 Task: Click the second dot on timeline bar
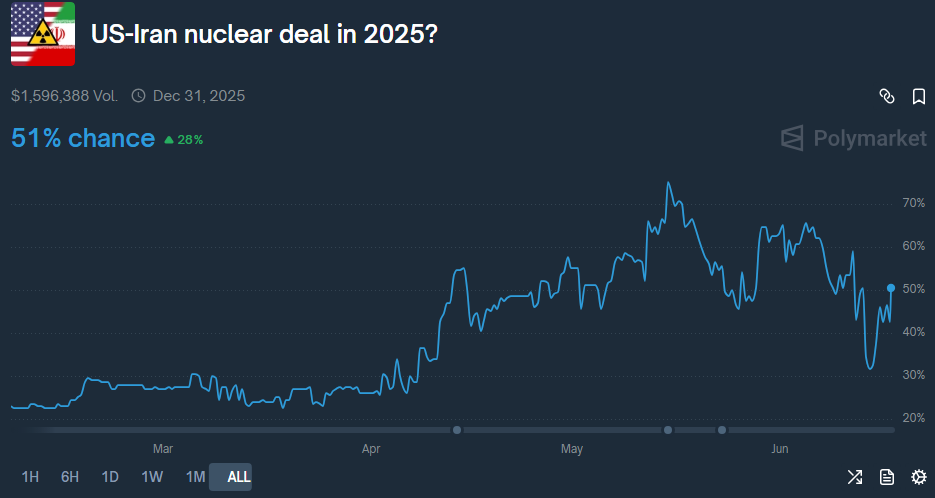coord(667,430)
